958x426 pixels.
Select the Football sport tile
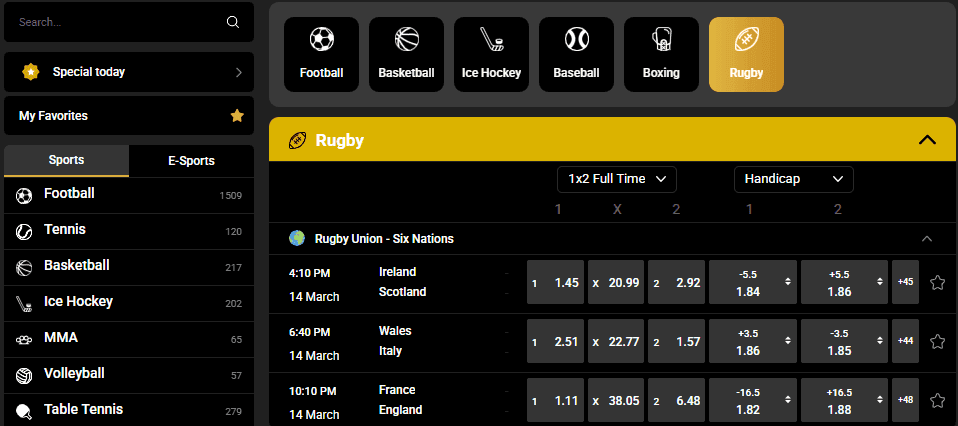tap(321, 54)
